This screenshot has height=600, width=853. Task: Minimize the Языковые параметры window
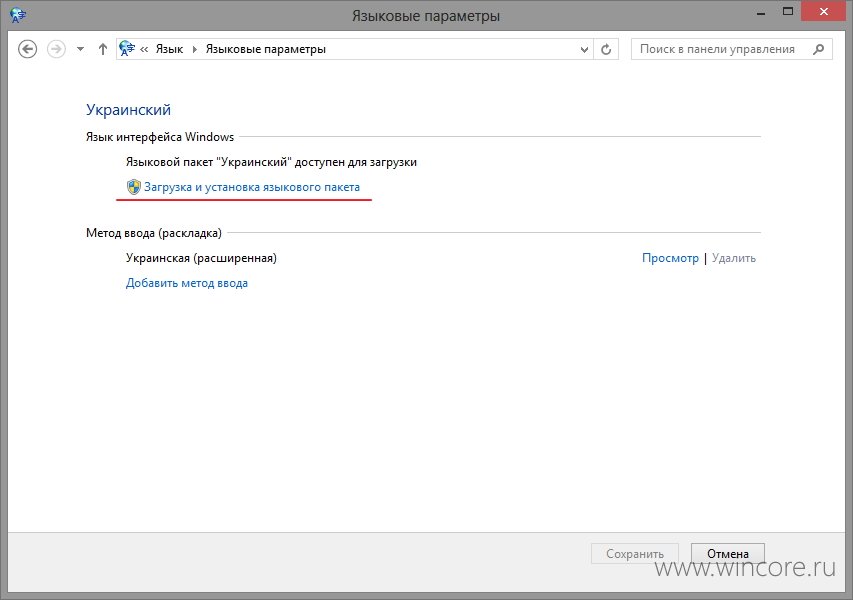[761, 13]
